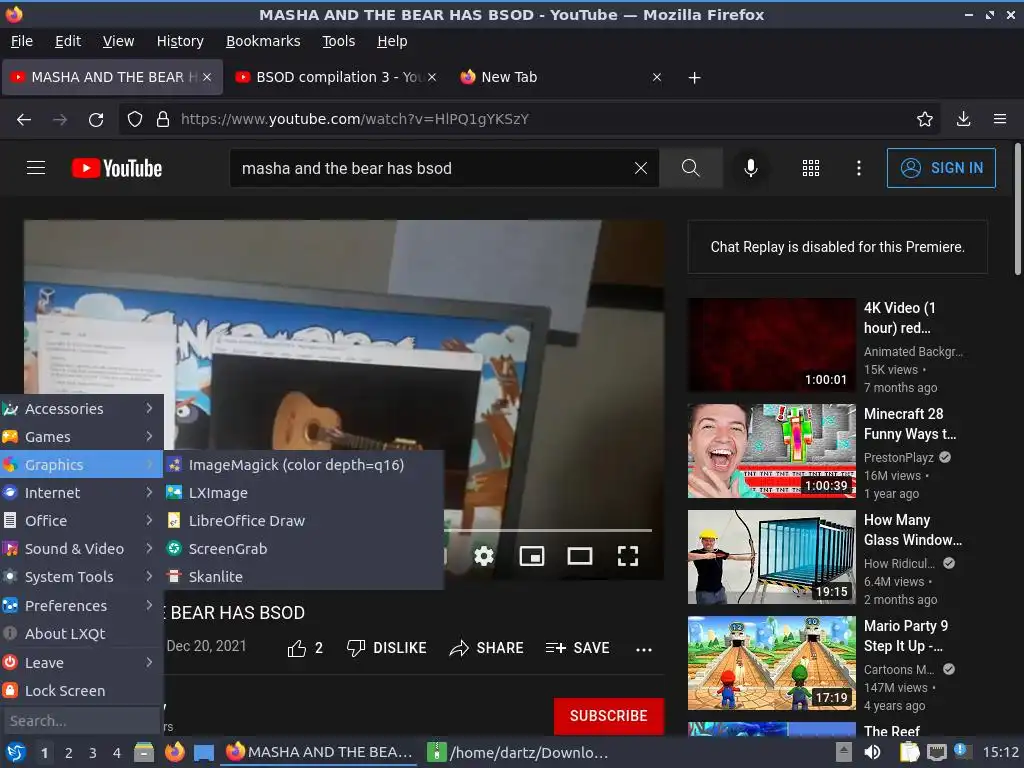The image size is (1024, 768).
Task: Open the YouTube apps grid
Action: pos(810,168)
